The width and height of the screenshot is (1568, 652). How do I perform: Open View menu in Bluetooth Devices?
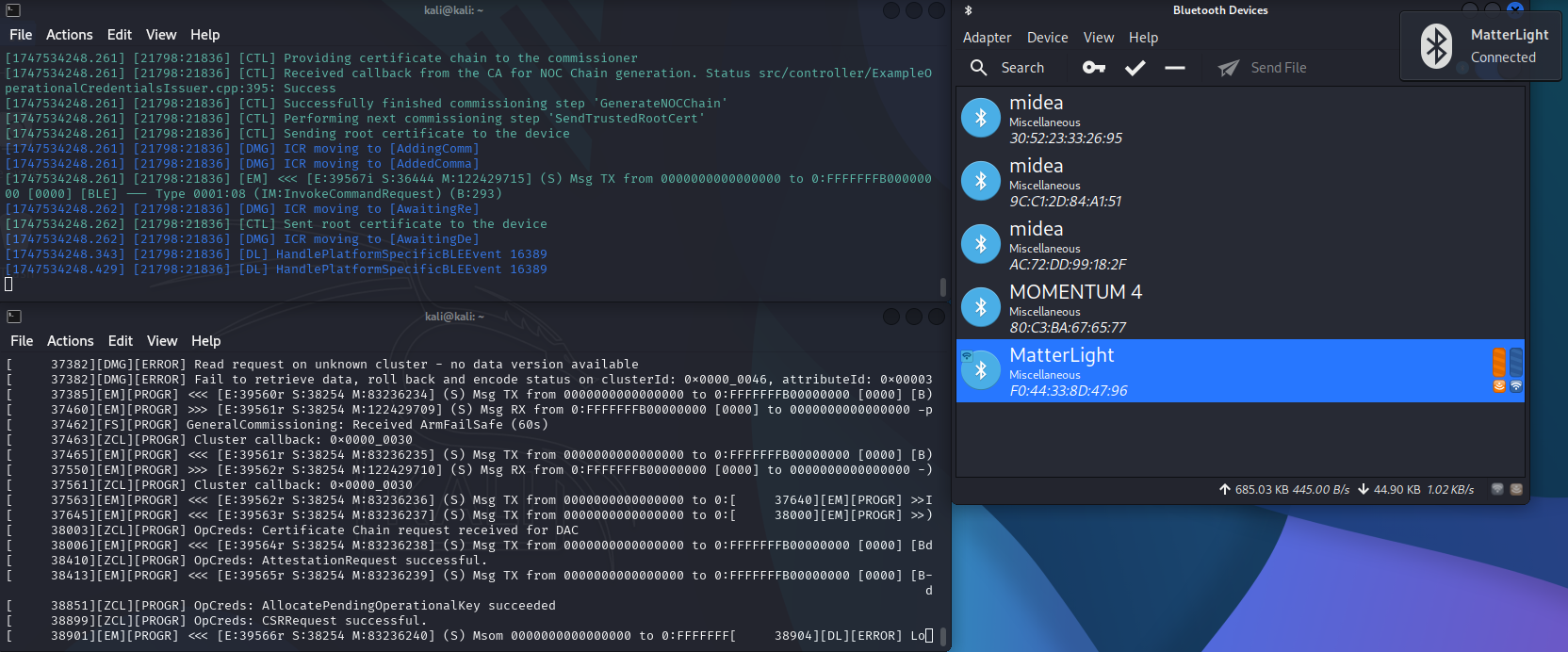[1099, 38]
